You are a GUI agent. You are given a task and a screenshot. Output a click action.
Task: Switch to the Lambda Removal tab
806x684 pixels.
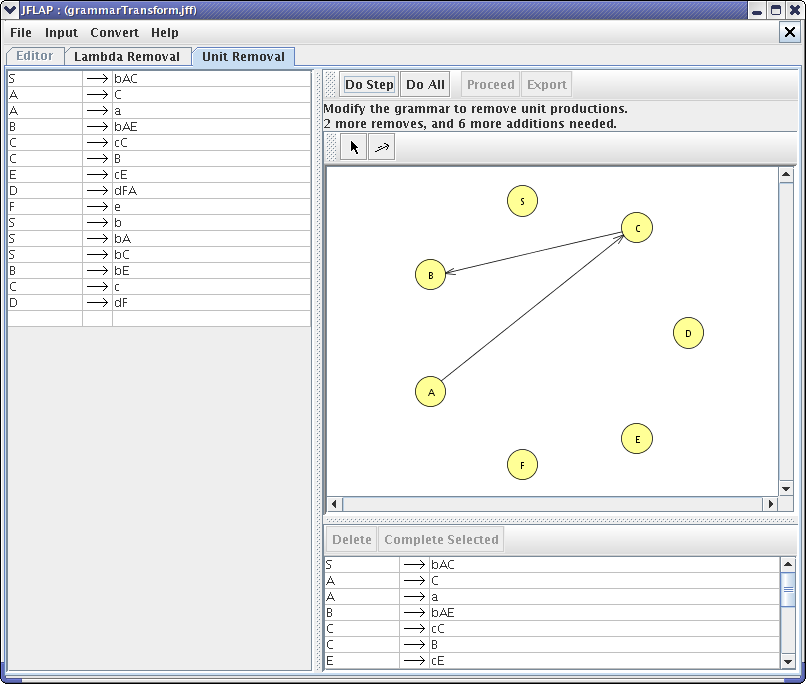127,57
